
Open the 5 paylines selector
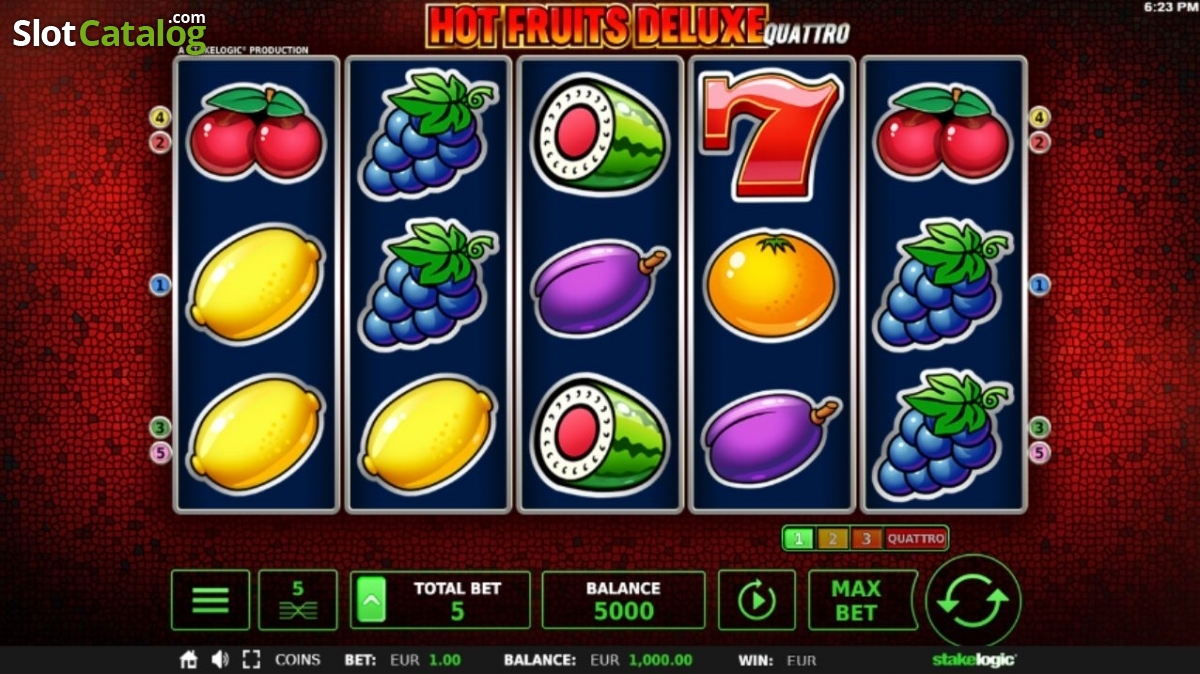point(298,600)
